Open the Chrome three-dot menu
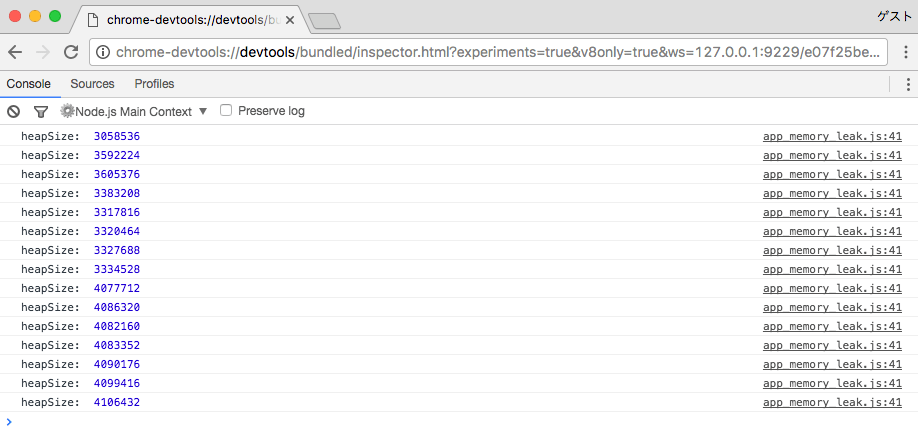This screenshot has width=918, height=437. coord(904,52)
